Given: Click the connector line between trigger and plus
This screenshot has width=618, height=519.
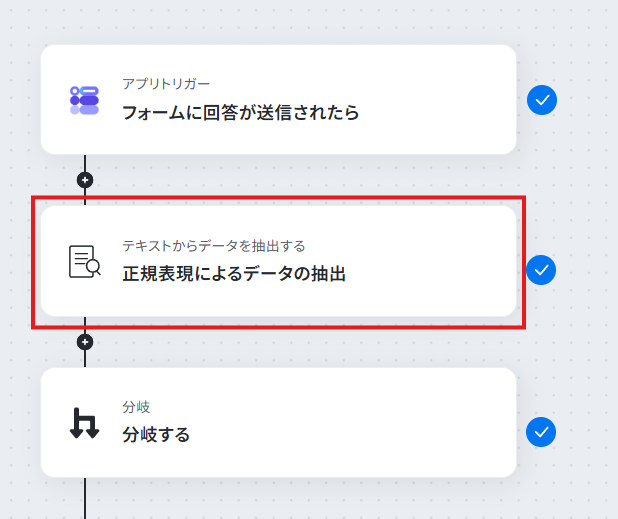Looking at the screenshot, I should pyautogui.click(x=85, y=163).
